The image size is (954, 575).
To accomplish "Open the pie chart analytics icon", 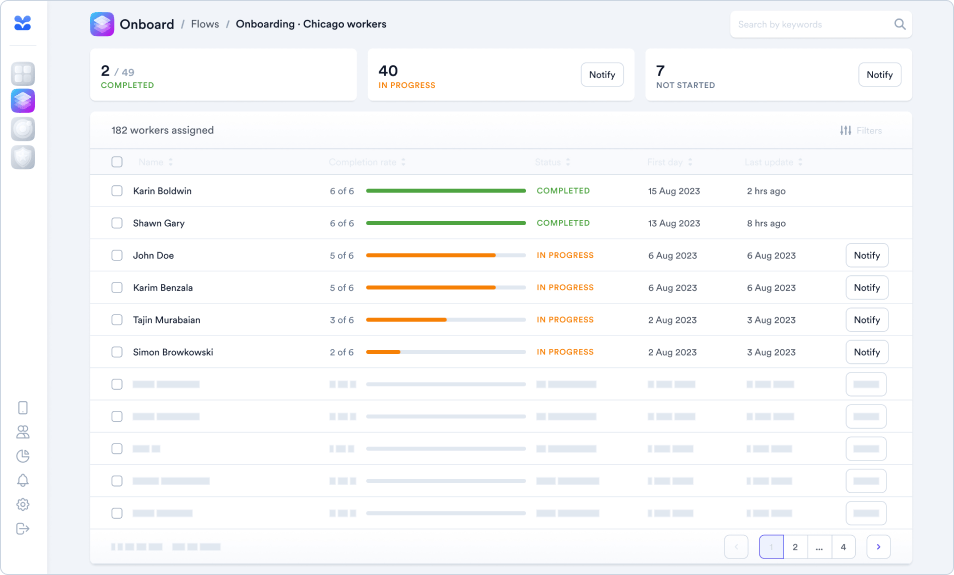I will [23, 456].
